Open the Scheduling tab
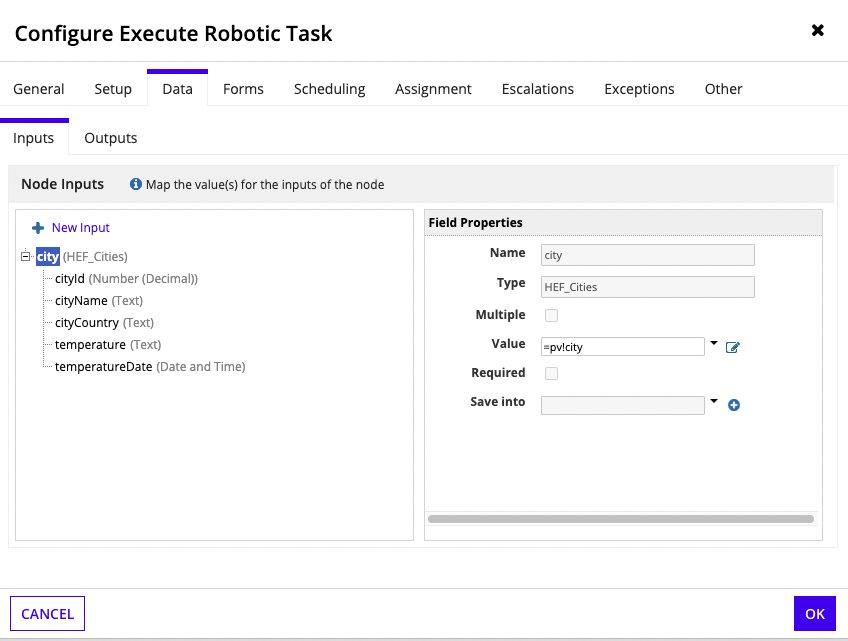 click(329, 89)
